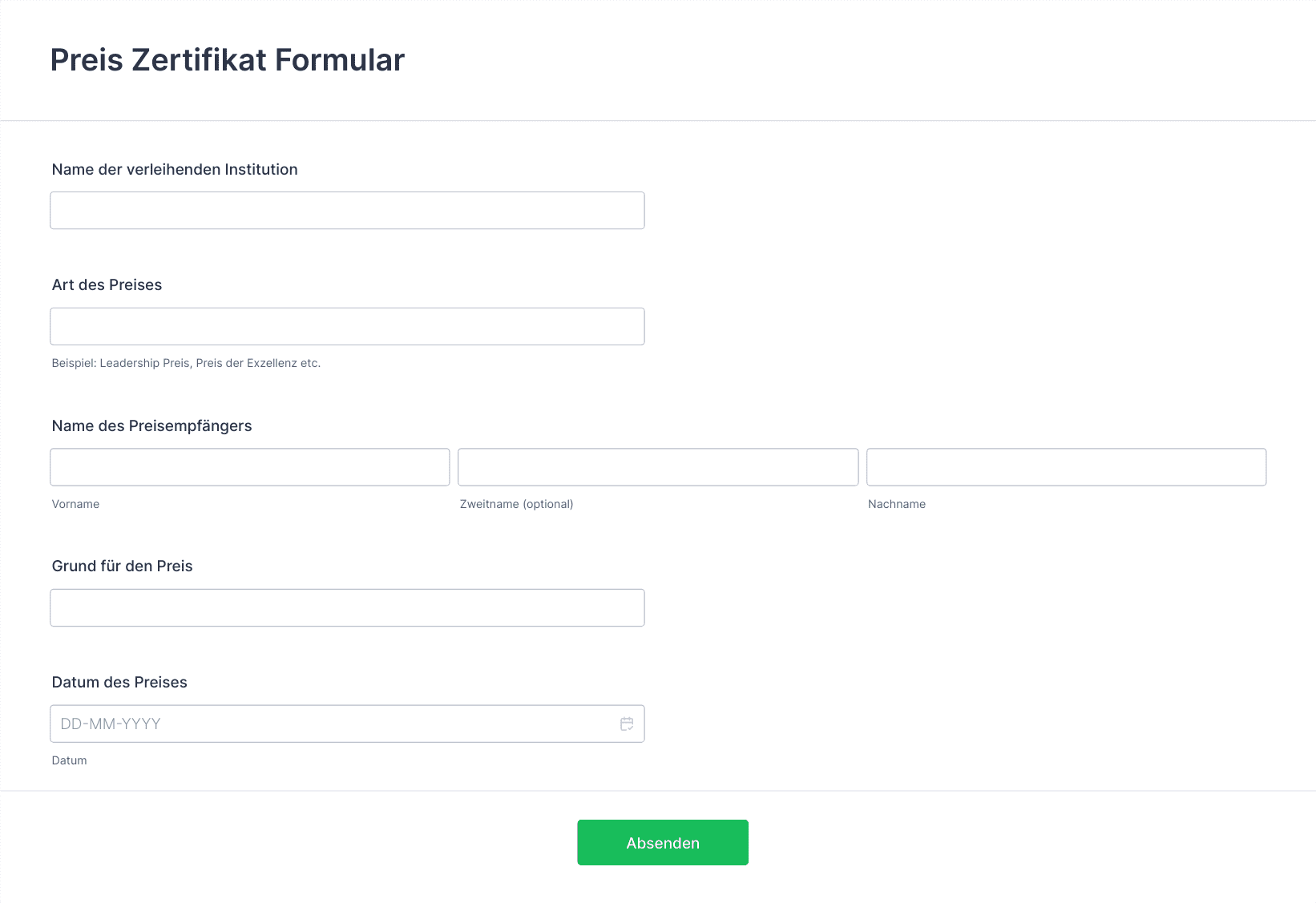Click the Absenden submit button
The width and height of the screenshot is (1316, 903).
(663, 842)
